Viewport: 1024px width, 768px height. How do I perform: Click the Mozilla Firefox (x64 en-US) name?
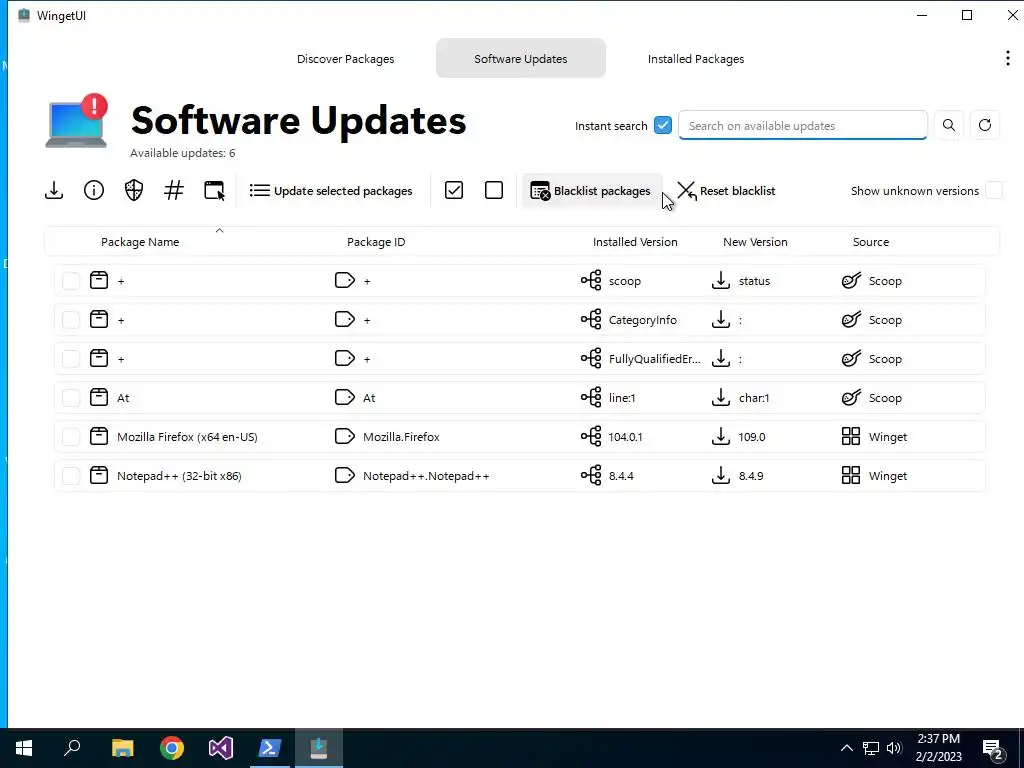click(x=187, y=436)
